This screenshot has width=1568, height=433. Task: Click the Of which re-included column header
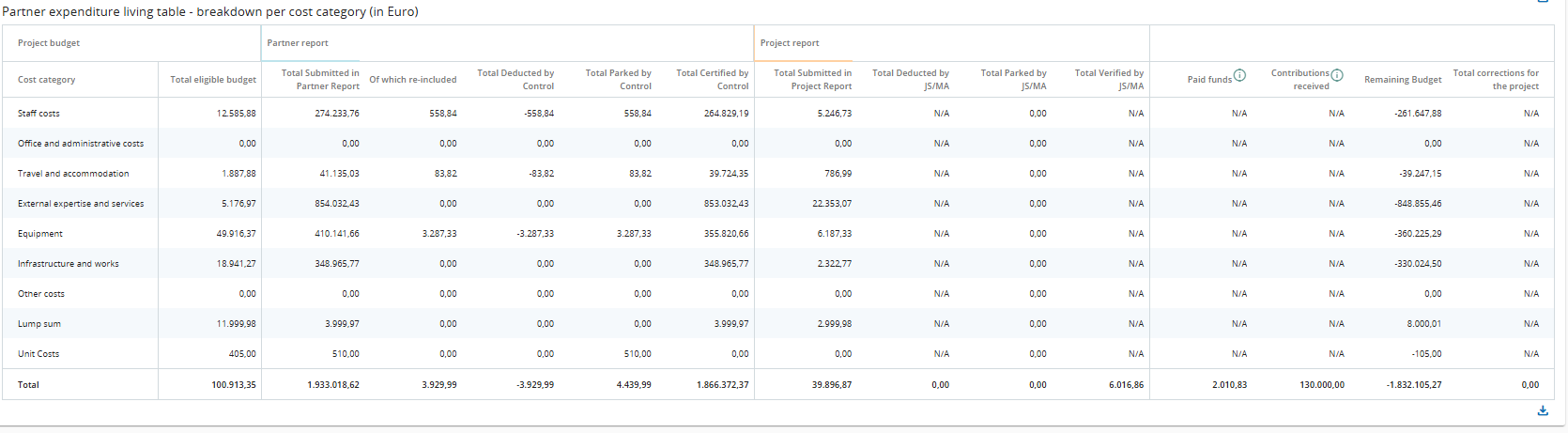(x=413, y=80)
